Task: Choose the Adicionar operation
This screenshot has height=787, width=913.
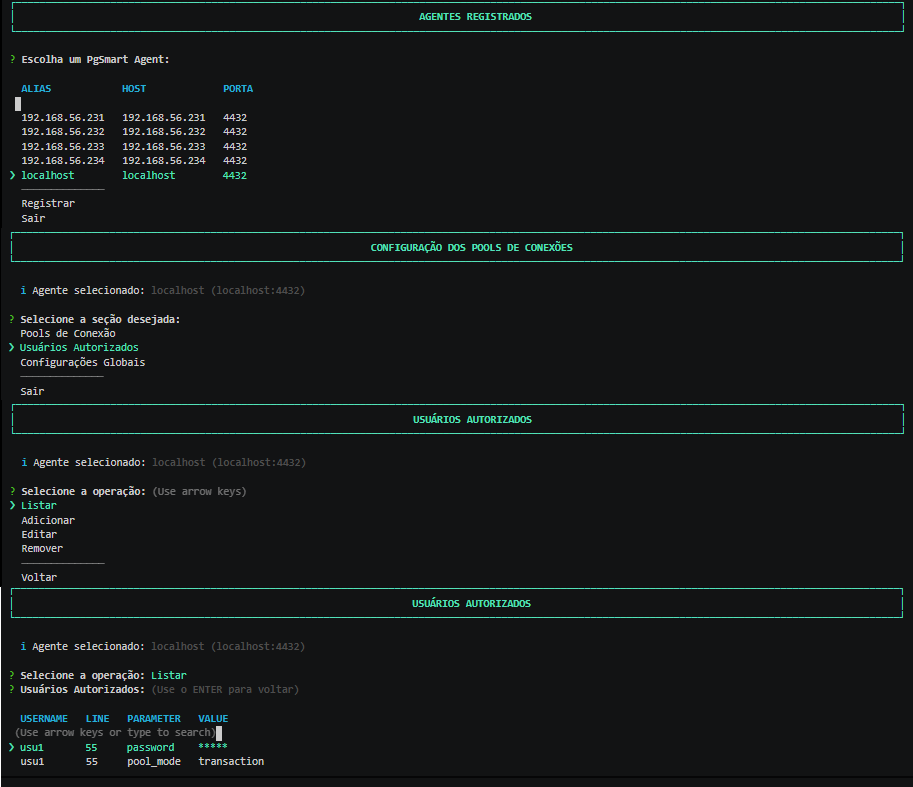Action: point(48,520)
